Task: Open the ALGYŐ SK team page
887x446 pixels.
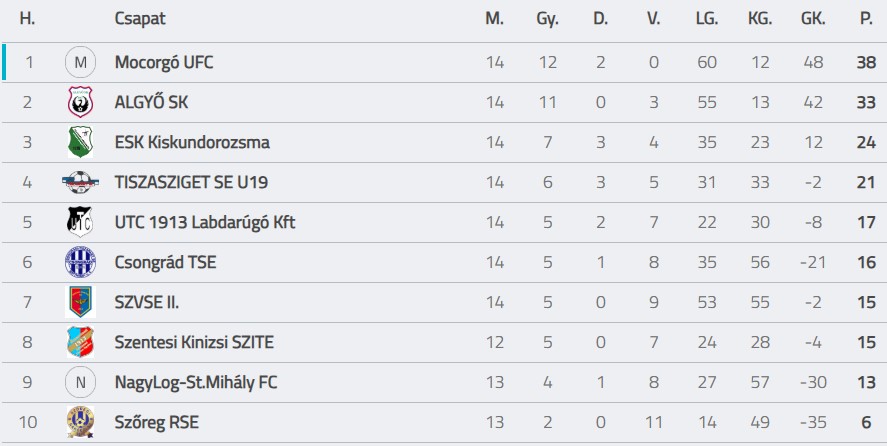Action: pyautogui.click(x=151, y=103)
